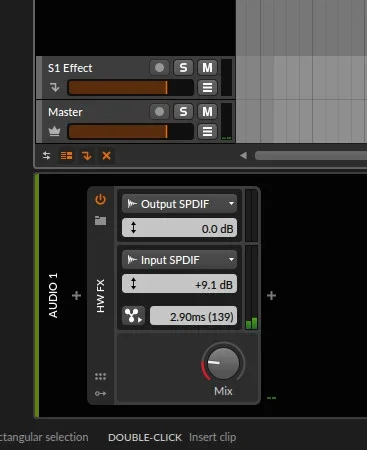Click S1 Effect track type arrow icon
The height and width of the screenshot is (450, 367).
(55, 87)
